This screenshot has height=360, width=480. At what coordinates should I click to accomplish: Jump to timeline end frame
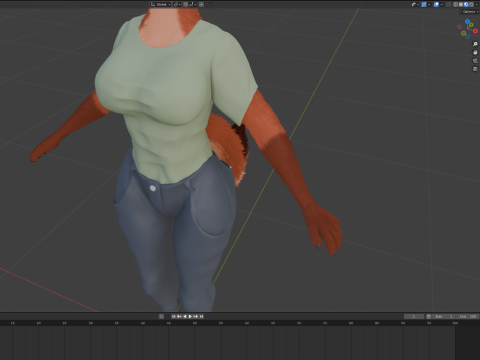point(201,316)
